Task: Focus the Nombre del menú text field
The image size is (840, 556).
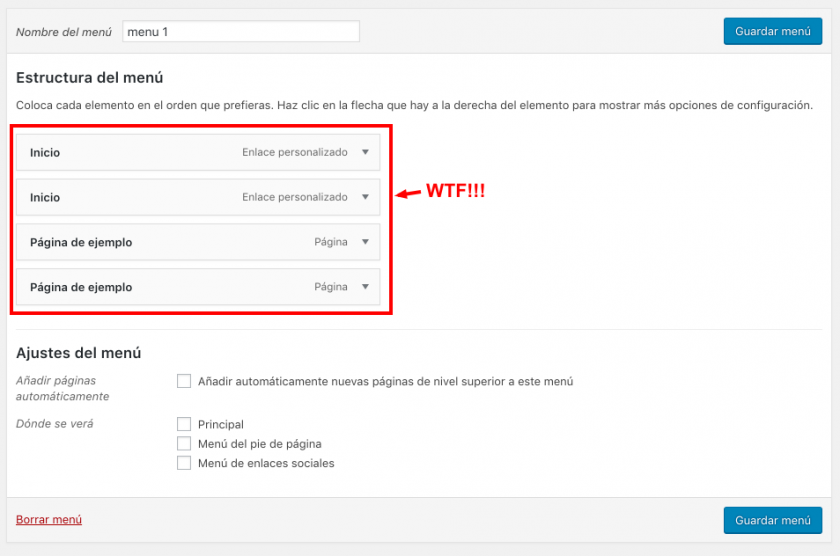Action: point(240,31)
